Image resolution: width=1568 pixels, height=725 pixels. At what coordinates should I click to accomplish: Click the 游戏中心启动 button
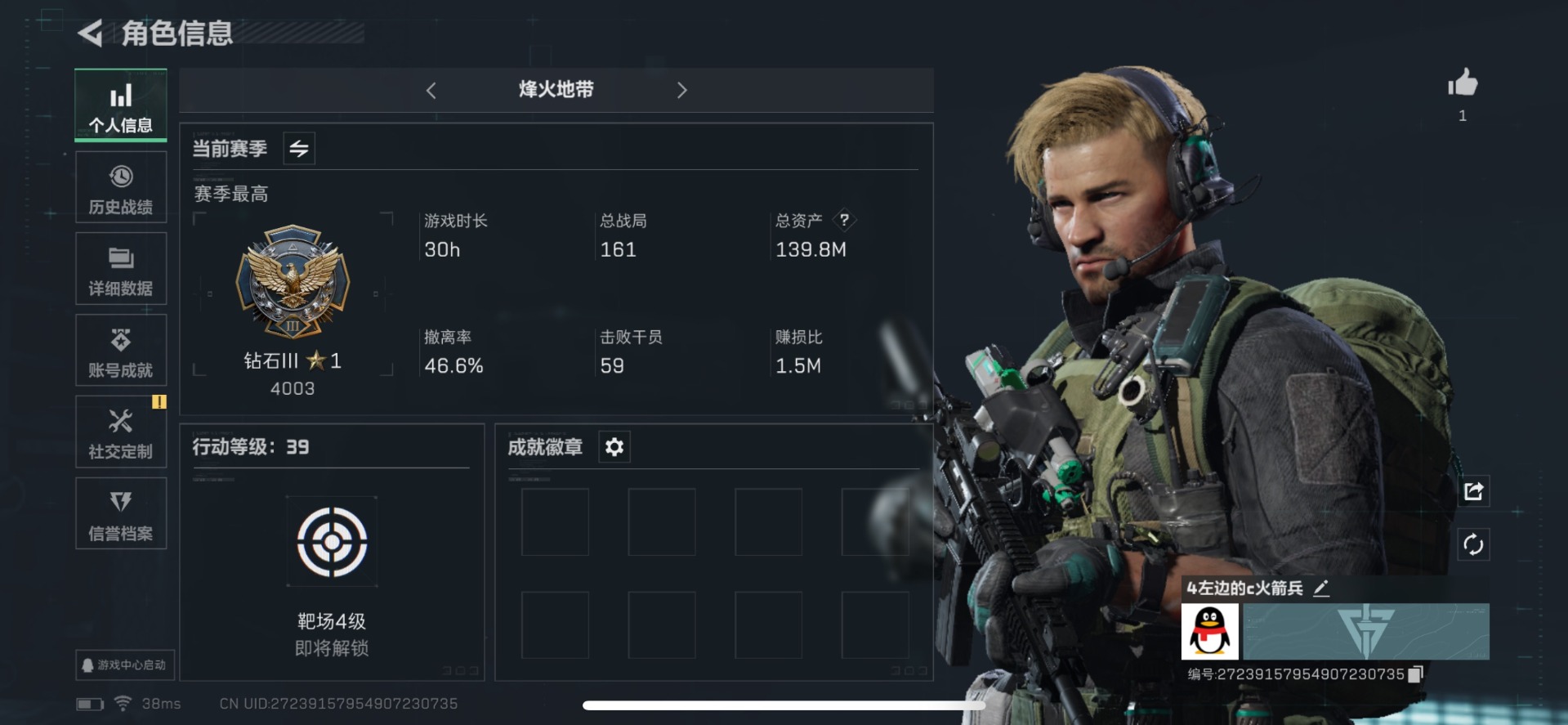tap(125, 665)
